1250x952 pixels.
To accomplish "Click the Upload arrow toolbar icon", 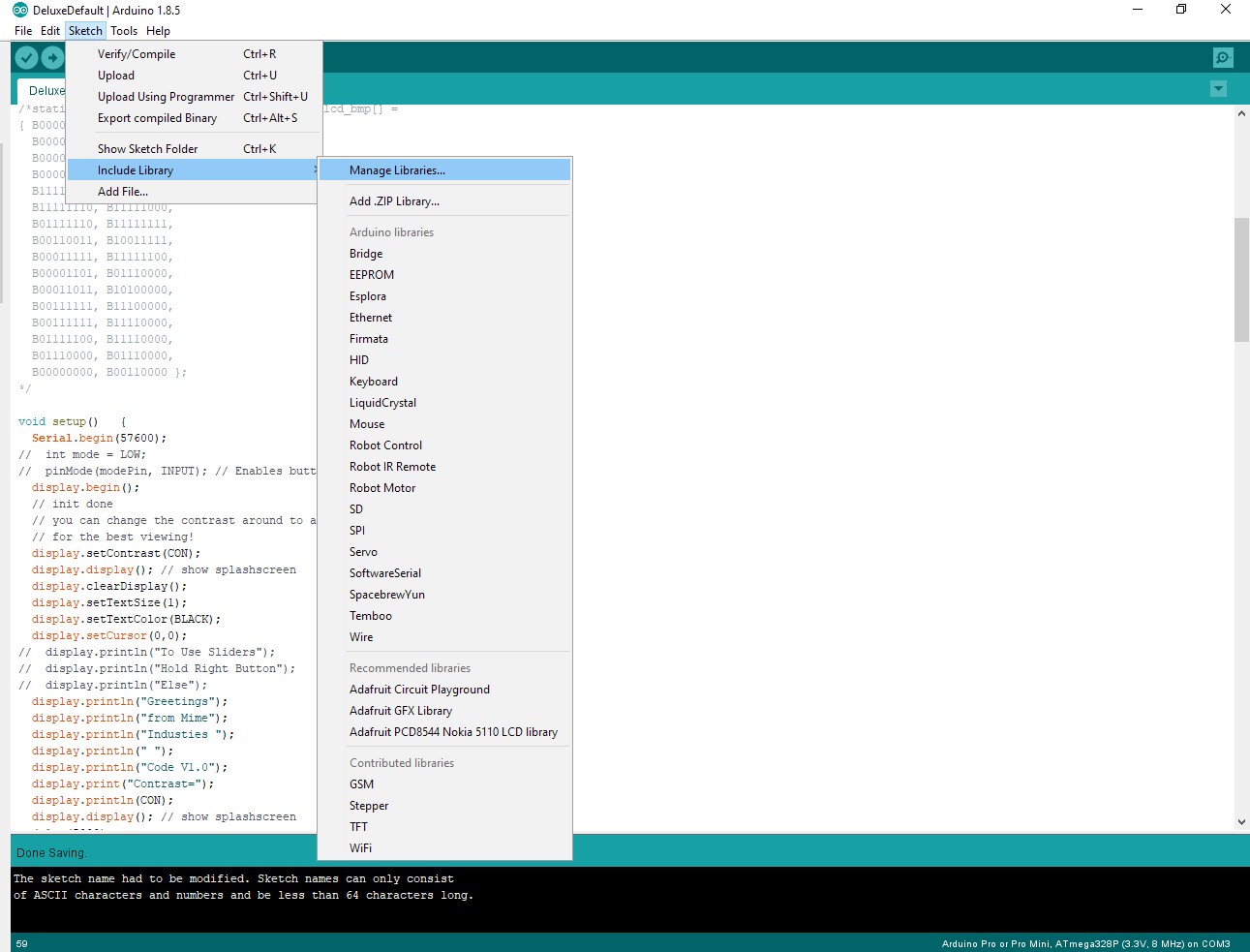I will point(52,58).
